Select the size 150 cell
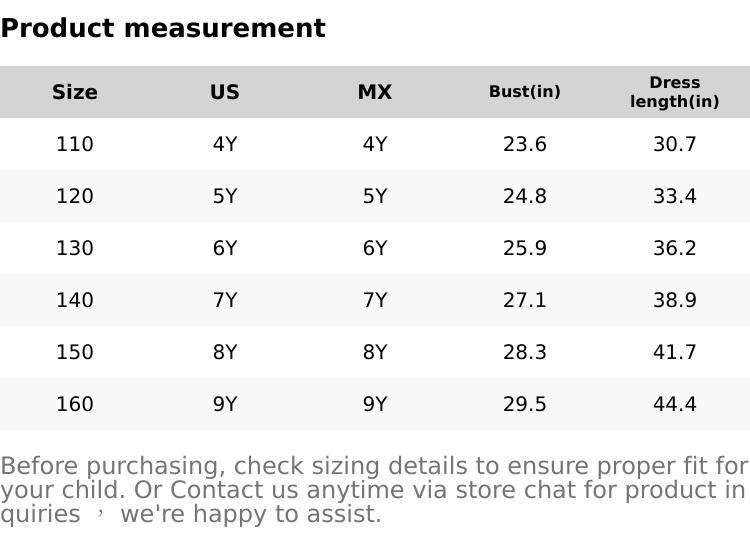Image resolution: width=750 pixels, height=550 pixels. (x=75, y=352)
